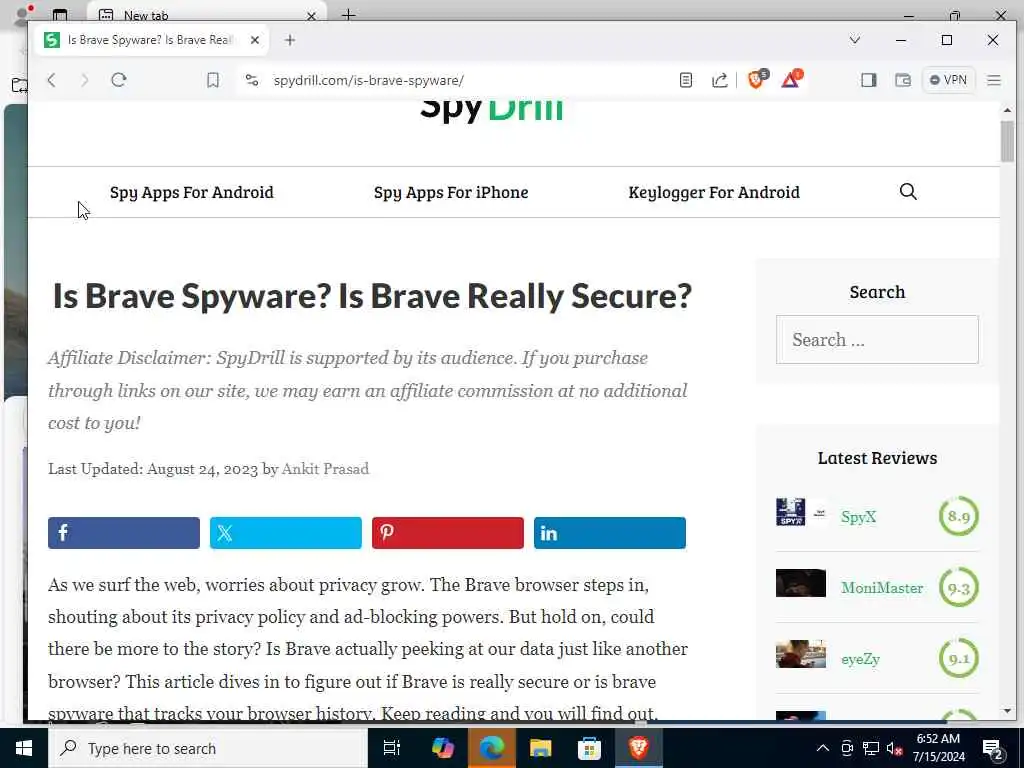The image size is (1024, 768).
Task: Click the site search magnifier icon
Action: tap(908, 191)
